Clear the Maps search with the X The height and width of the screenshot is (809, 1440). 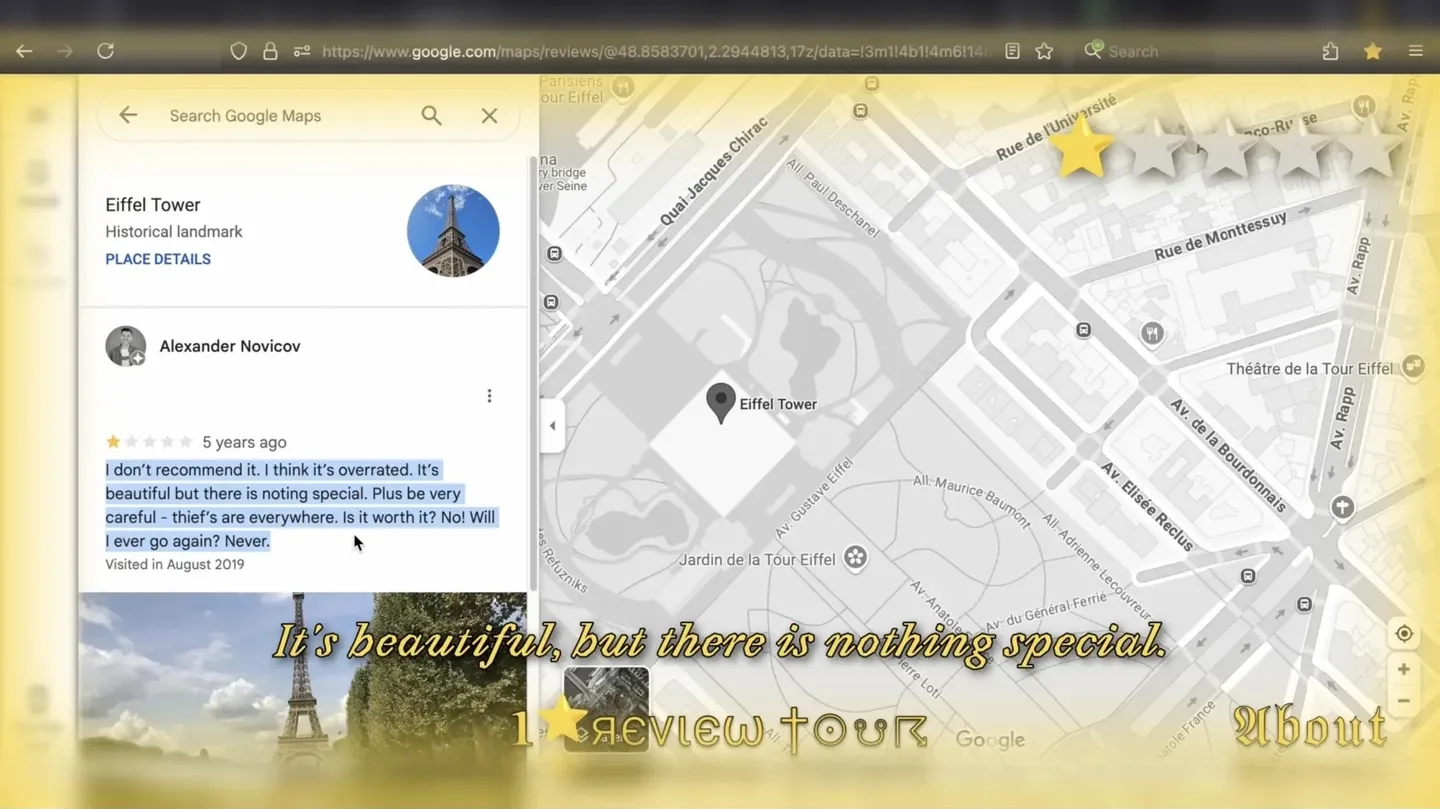click(489, 116)
